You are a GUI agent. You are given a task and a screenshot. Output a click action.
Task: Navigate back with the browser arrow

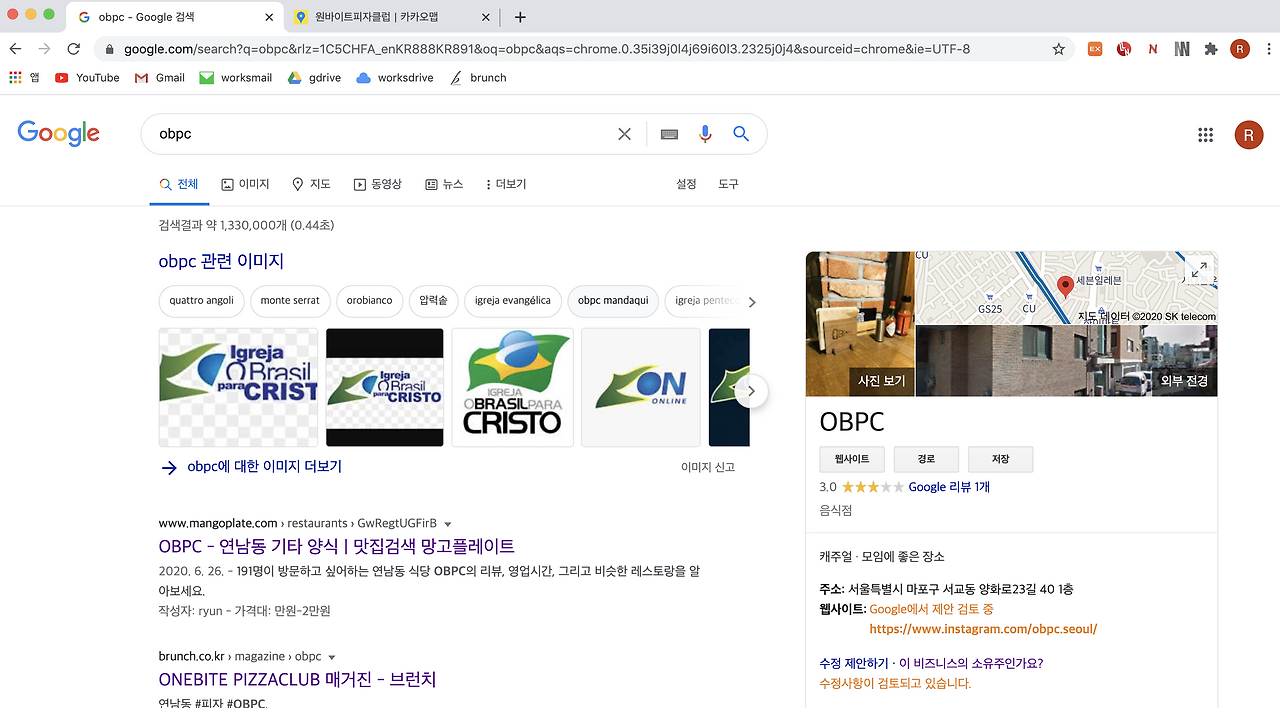click(15, 48)
